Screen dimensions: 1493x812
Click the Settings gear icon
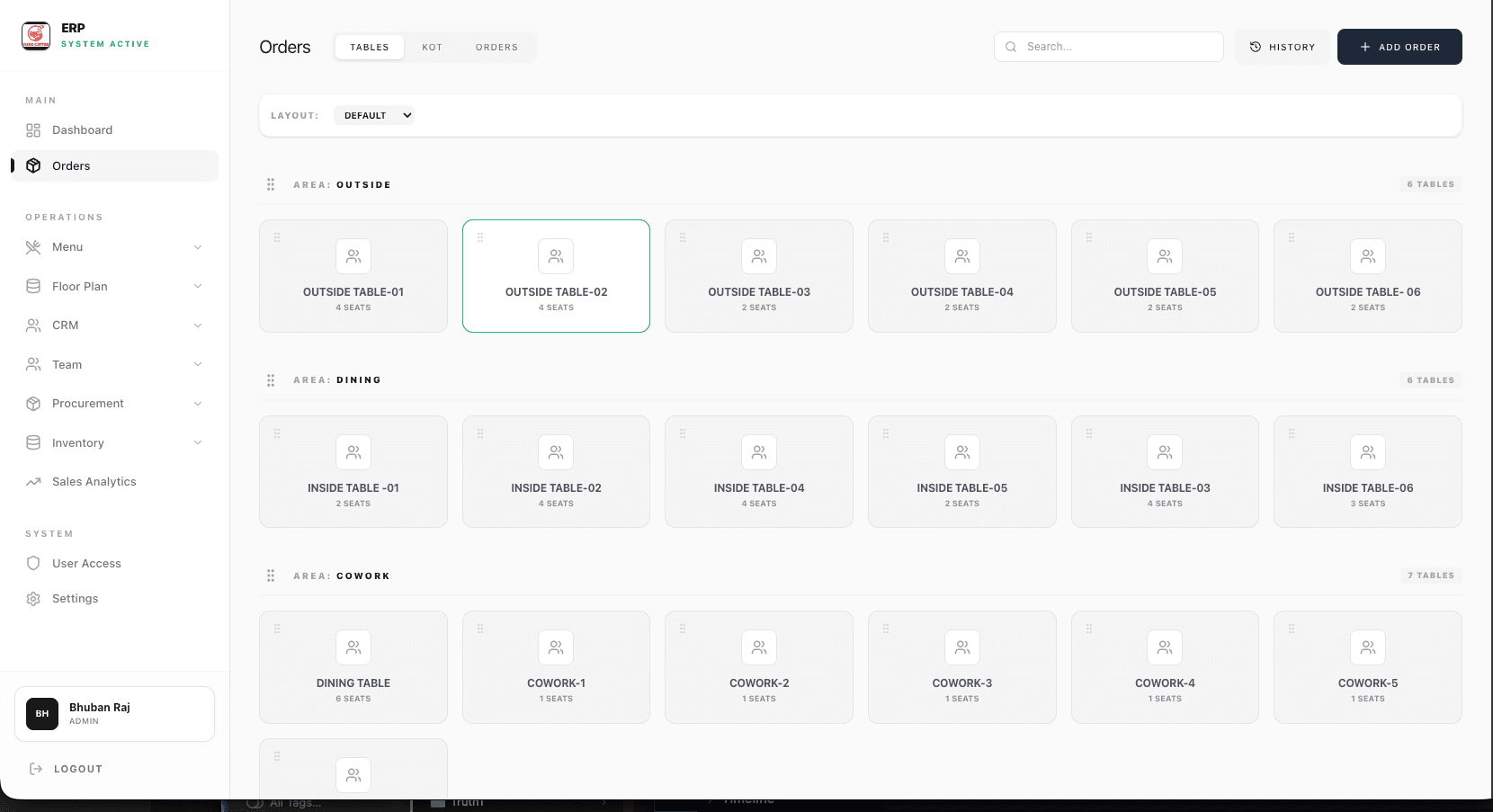click(x=33, y=599)
